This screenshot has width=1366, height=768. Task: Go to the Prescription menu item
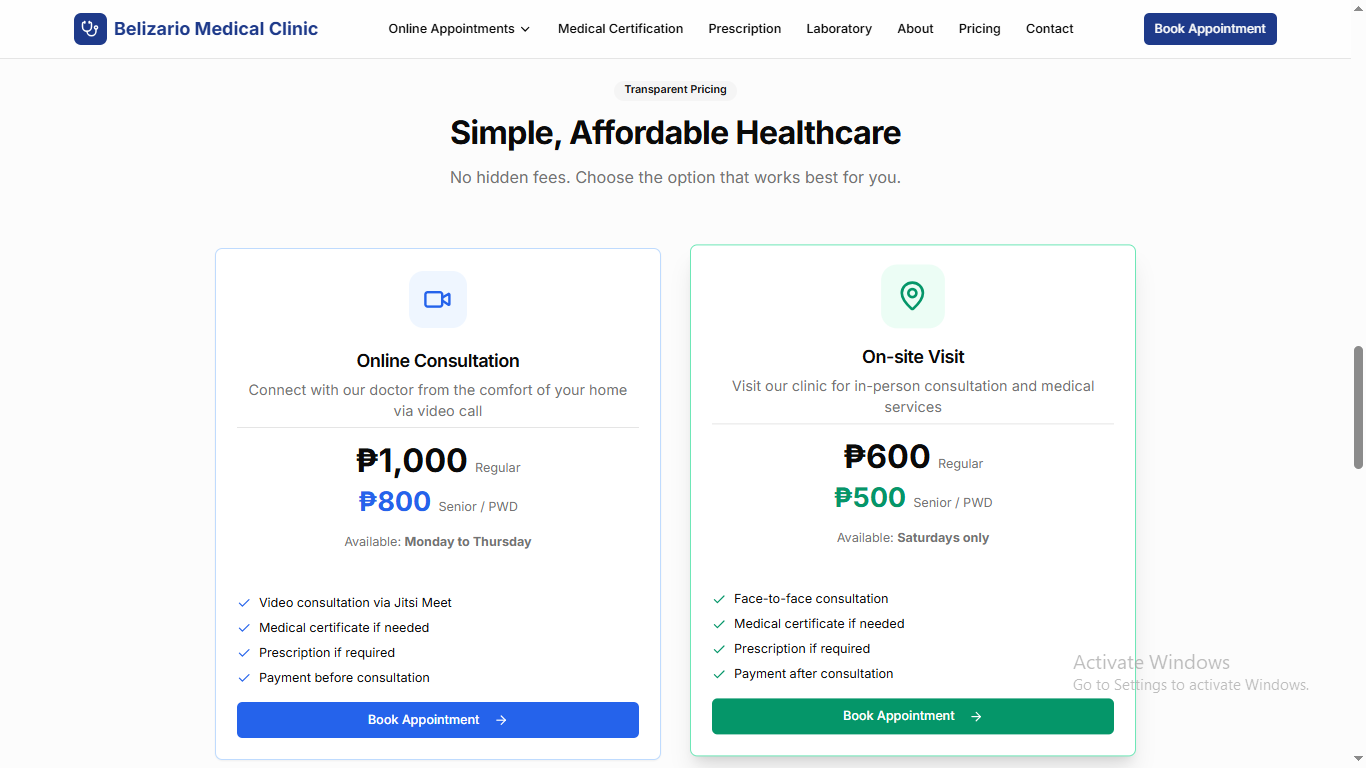pyautogui.click(x=744, y=29)
